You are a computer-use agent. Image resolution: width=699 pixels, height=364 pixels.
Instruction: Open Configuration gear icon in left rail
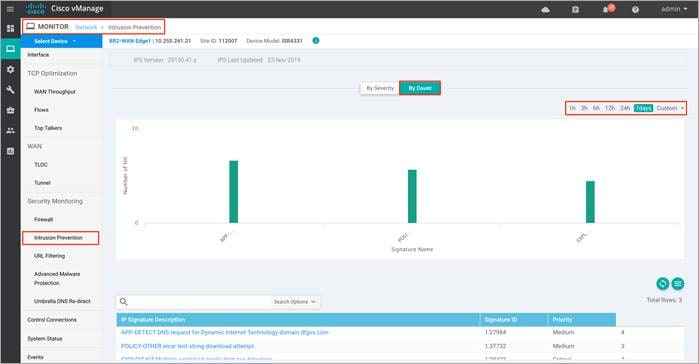10,70
